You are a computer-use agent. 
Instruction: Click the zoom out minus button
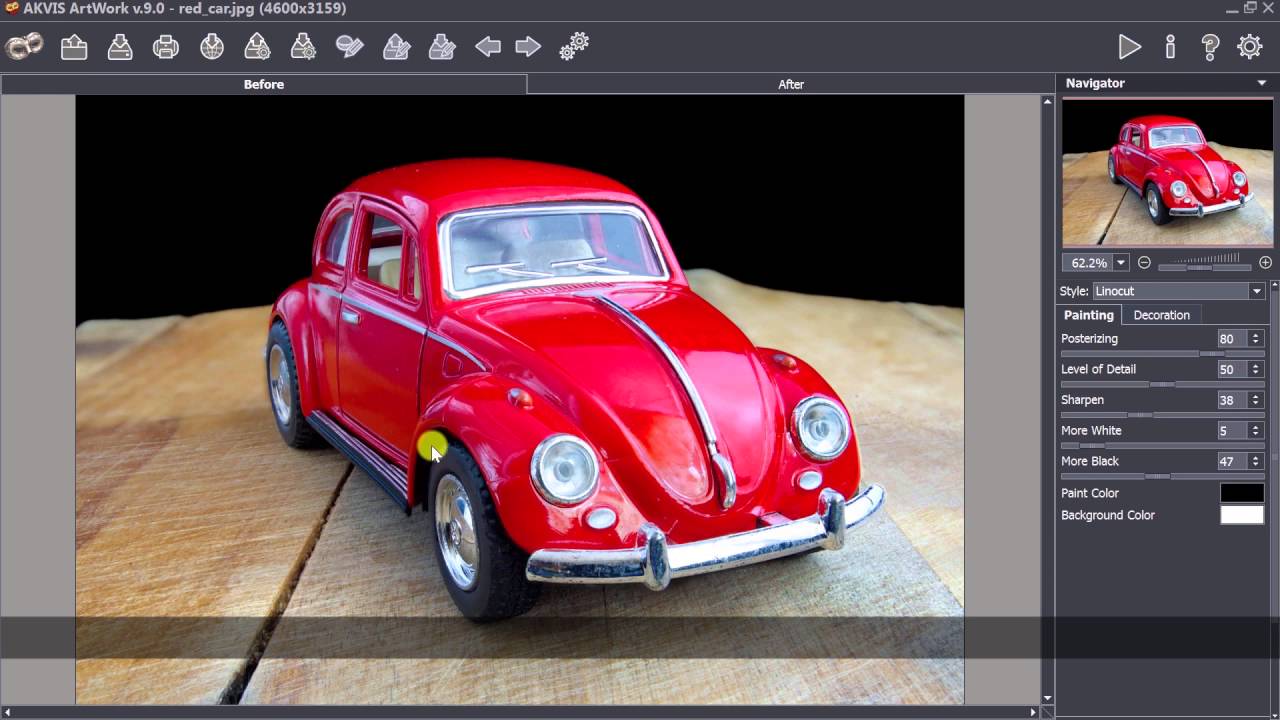pos(1144,263)
